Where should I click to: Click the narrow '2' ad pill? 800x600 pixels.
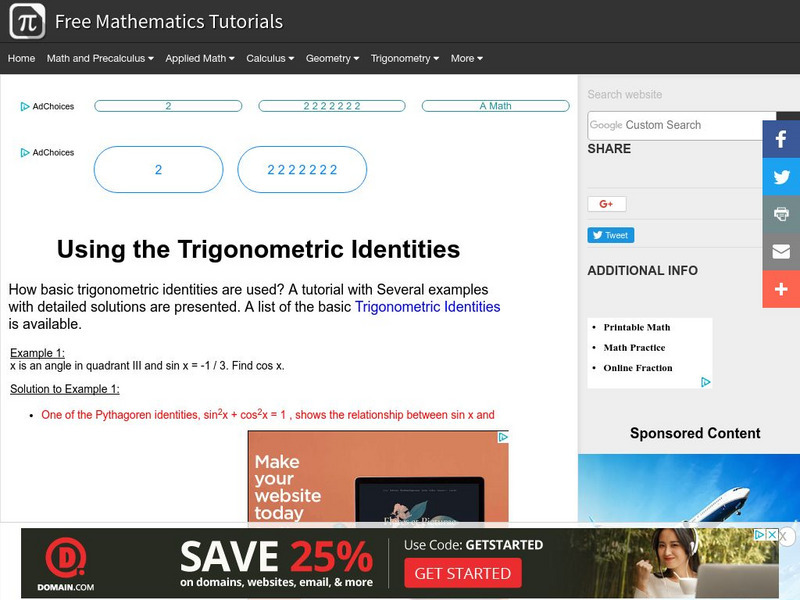(168, 106)
